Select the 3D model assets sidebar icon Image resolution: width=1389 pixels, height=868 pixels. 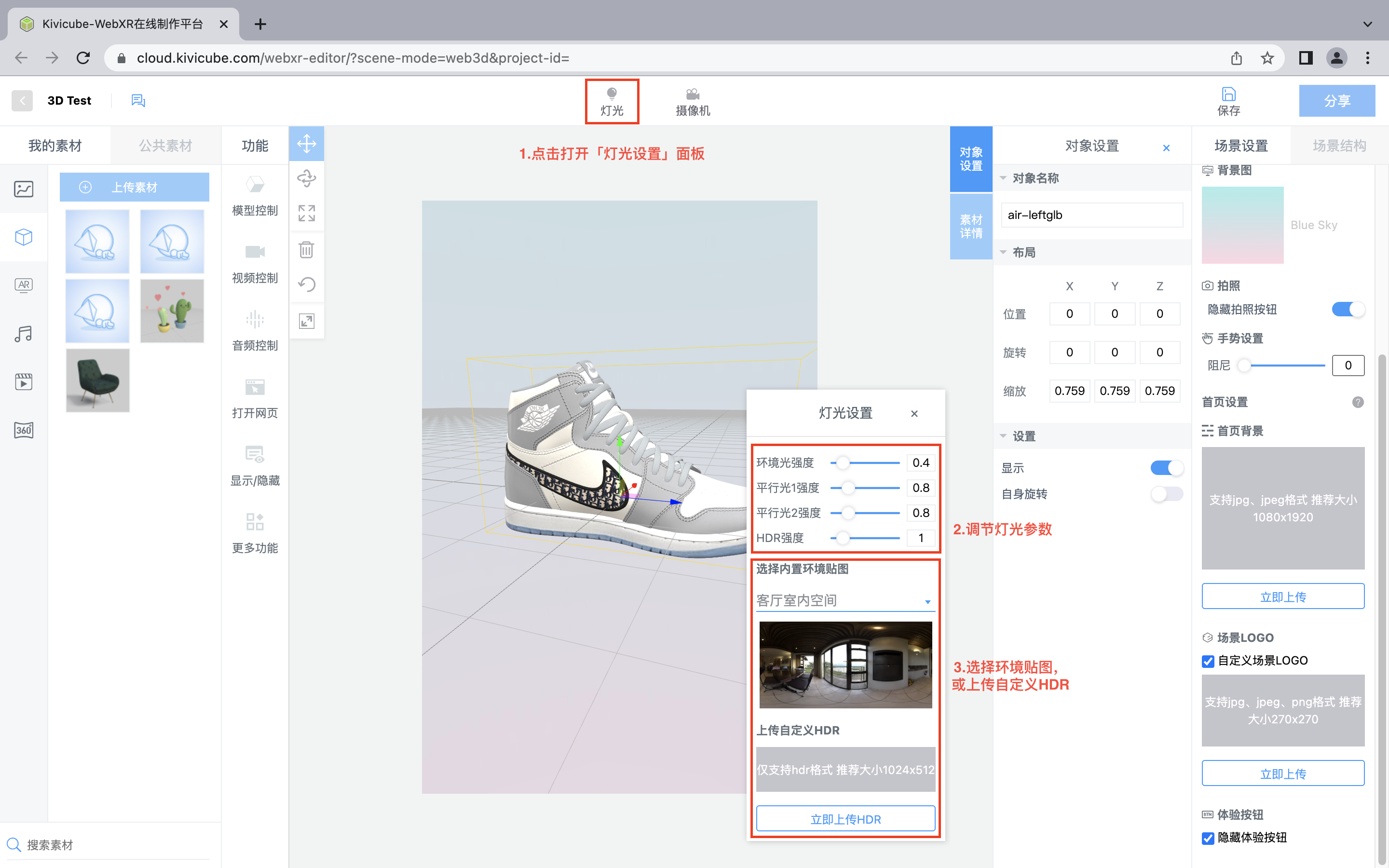pos(24,237)
